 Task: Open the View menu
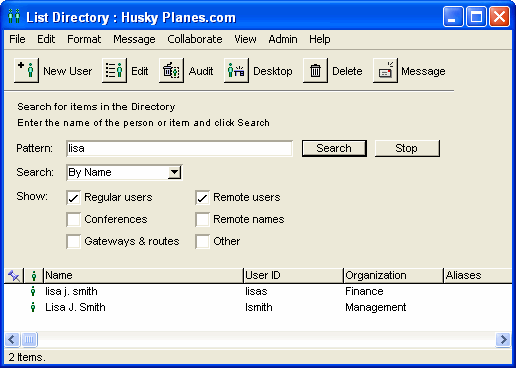pyautogui.click(x=245, y=39)
